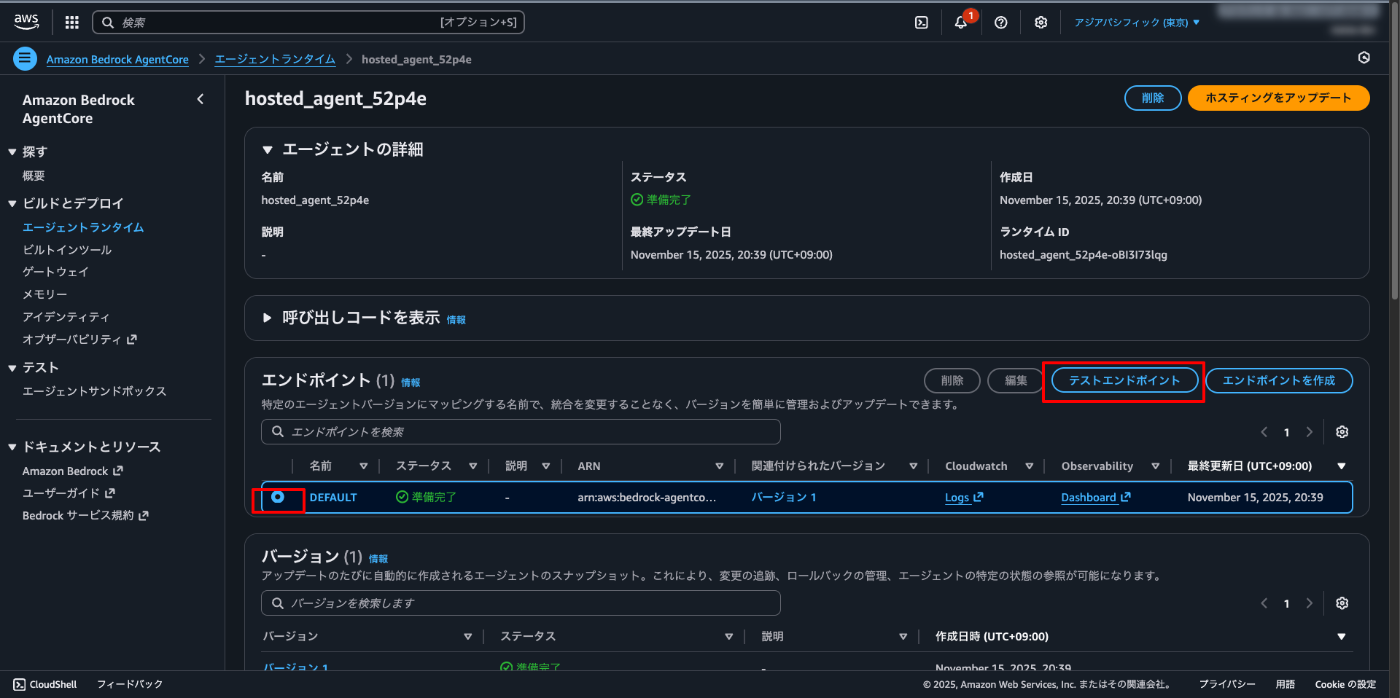
Task: Collapse the ドキュメントとリソース navigation group
Action: pyautogui.click(x=12, y=447)
